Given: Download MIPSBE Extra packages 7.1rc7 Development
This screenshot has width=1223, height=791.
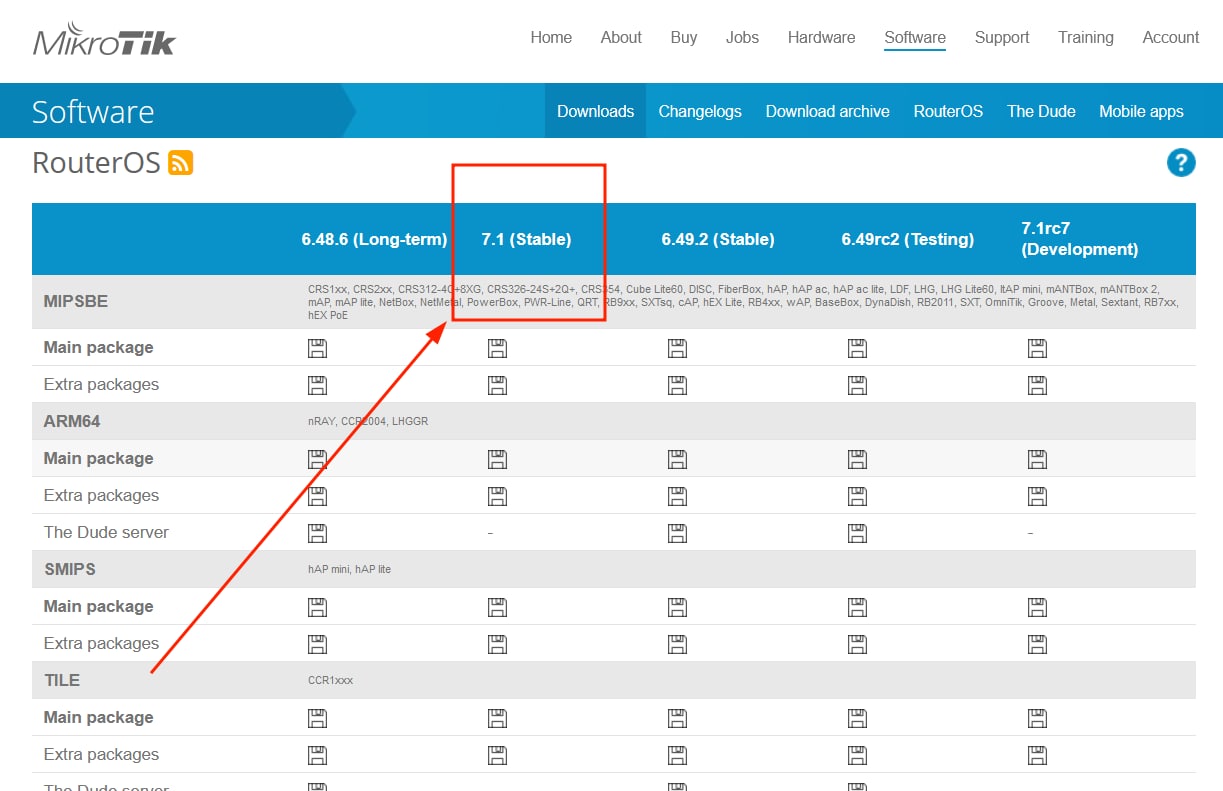Looking at the screenshot, I should (1037, 385).
